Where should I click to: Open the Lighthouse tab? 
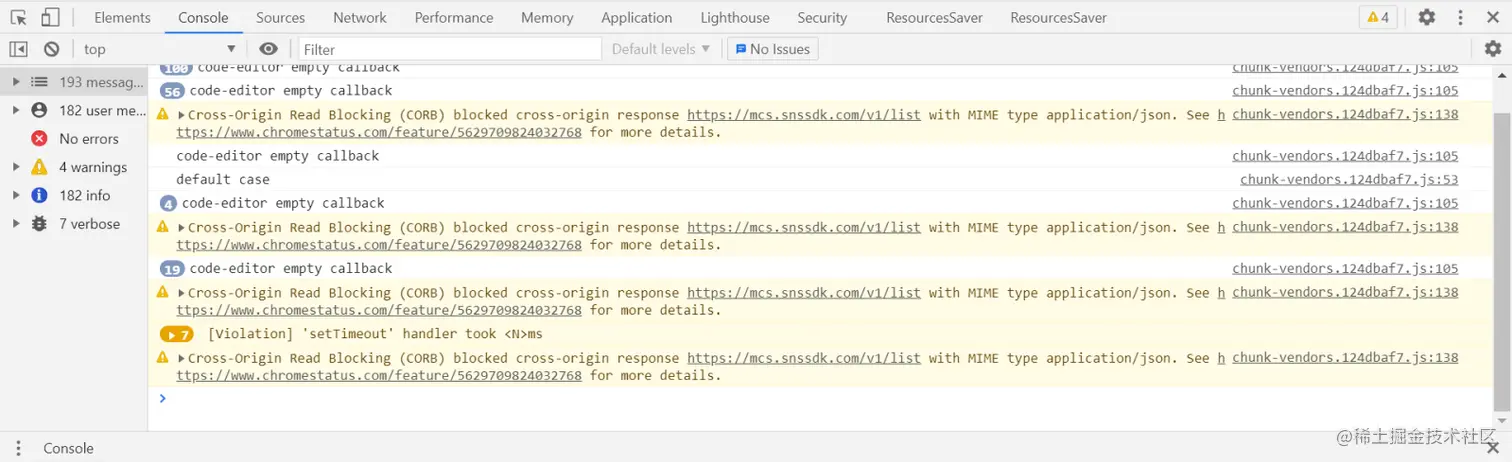(735, 17)
